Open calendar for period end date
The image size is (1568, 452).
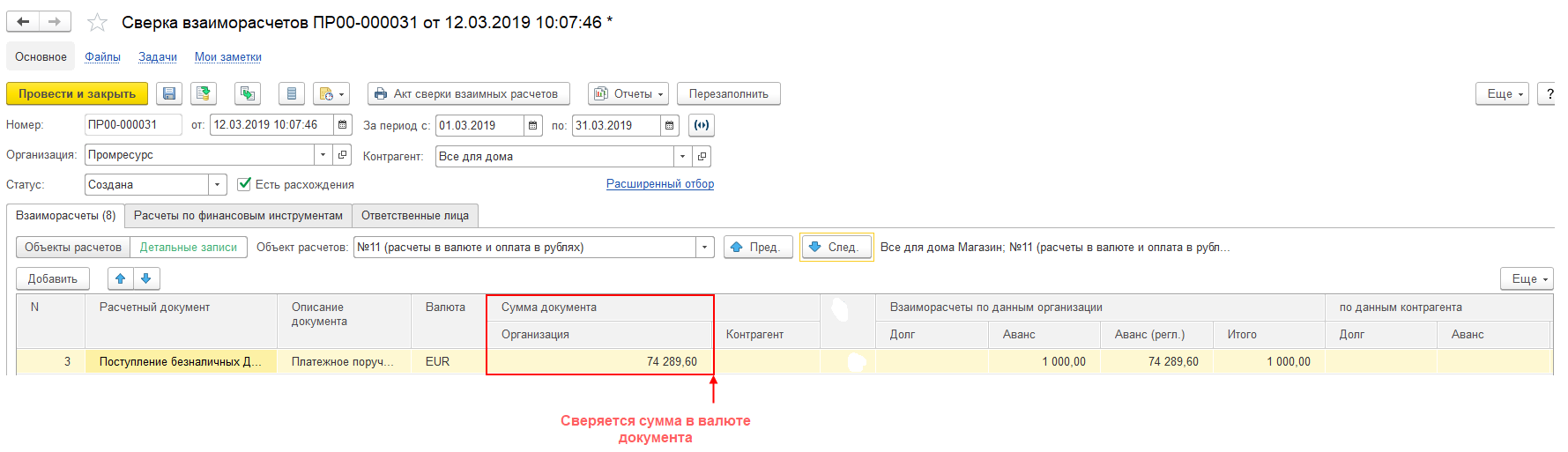670,126
